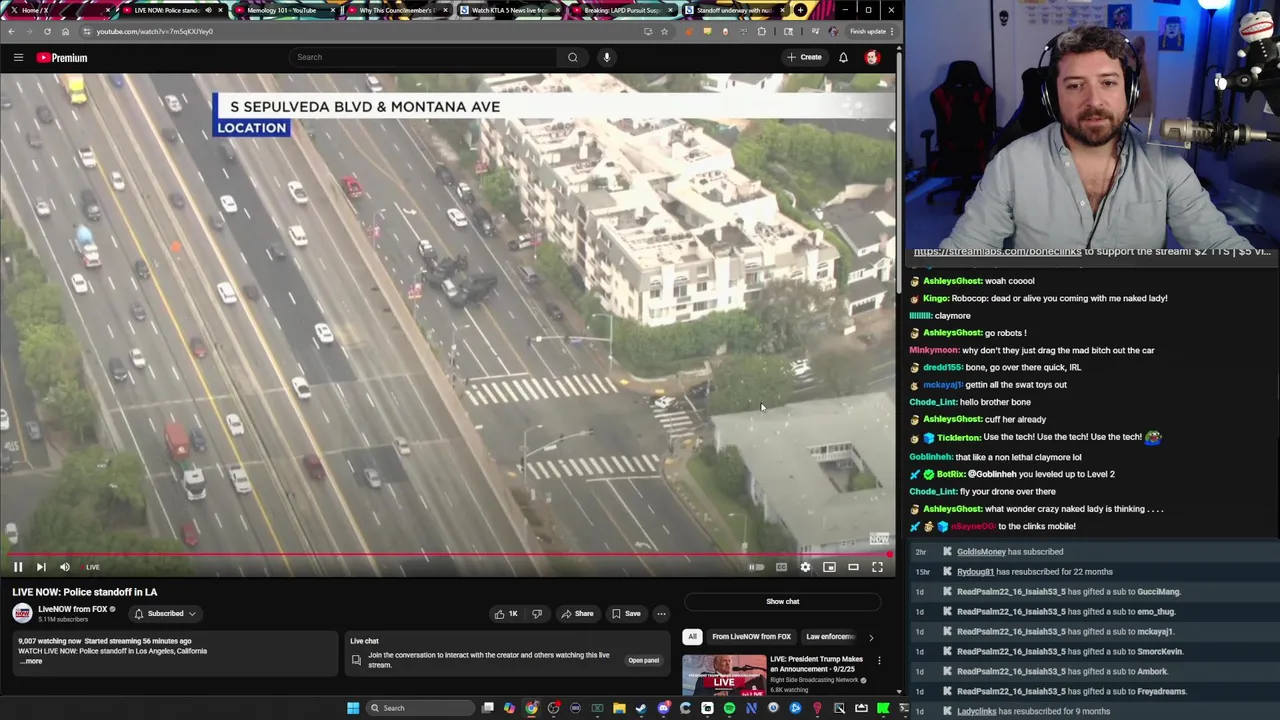Screen dimensions: 1280x720
Task: Go to YouTube Premium home logo
Action: [x=62, y=58]
